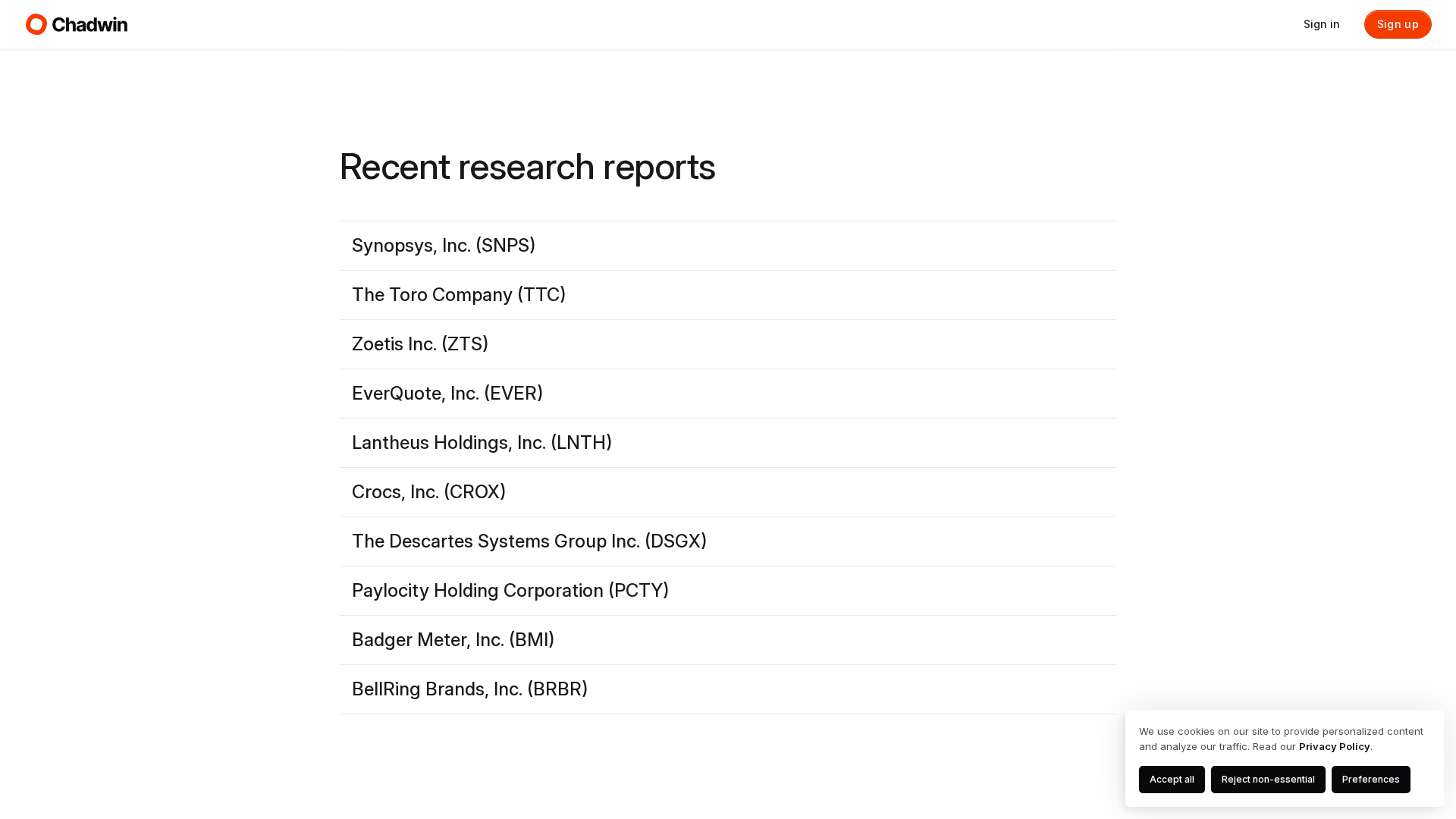Open cookie Preferences
Viewport: 1456px width, 819px height.
[x=1370, y=780]
